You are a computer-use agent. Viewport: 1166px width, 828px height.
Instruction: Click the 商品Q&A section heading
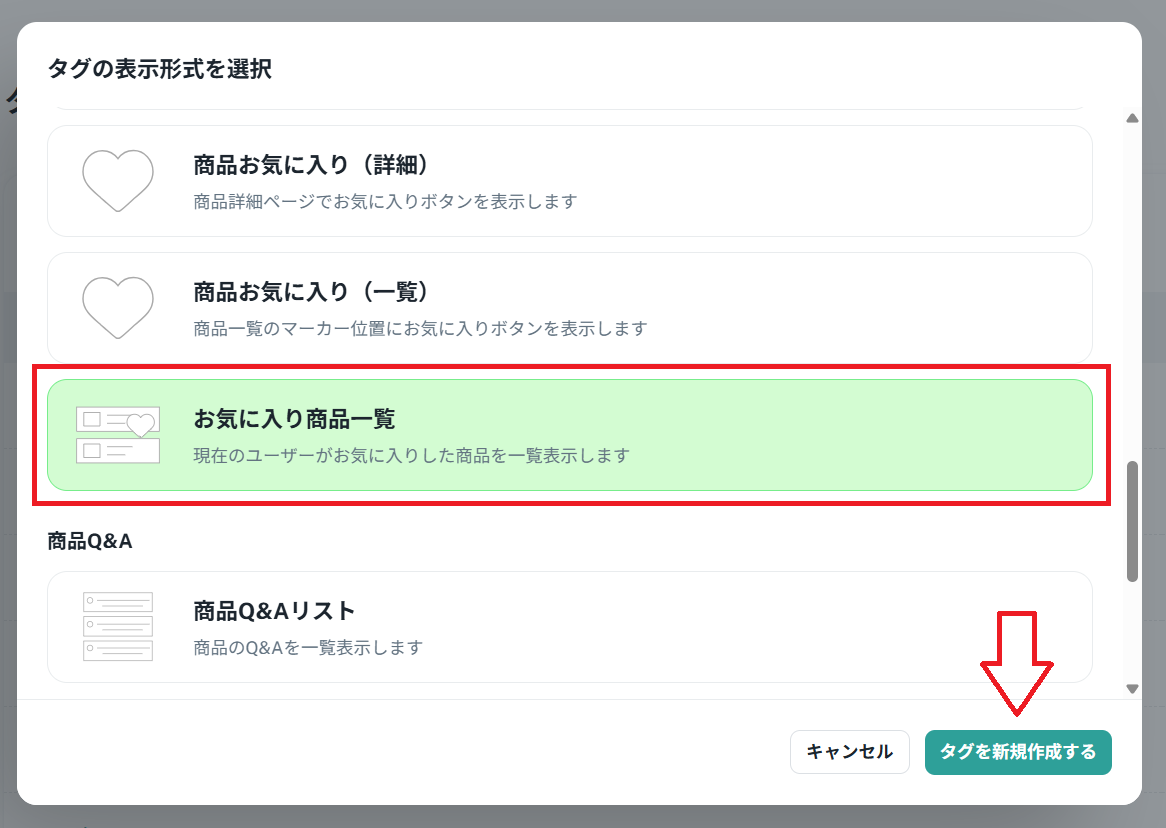(x=90, y=541)
